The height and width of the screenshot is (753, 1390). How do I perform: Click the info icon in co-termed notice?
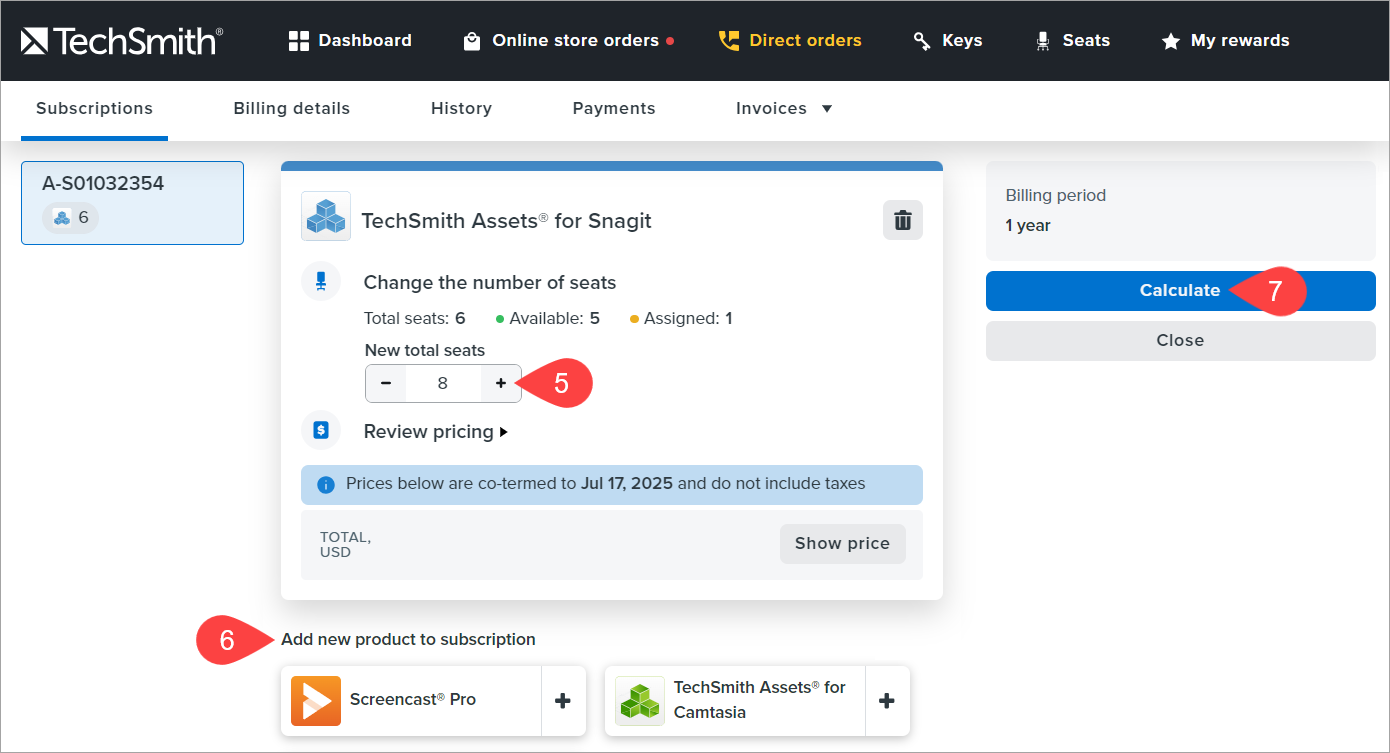(326, 485)
